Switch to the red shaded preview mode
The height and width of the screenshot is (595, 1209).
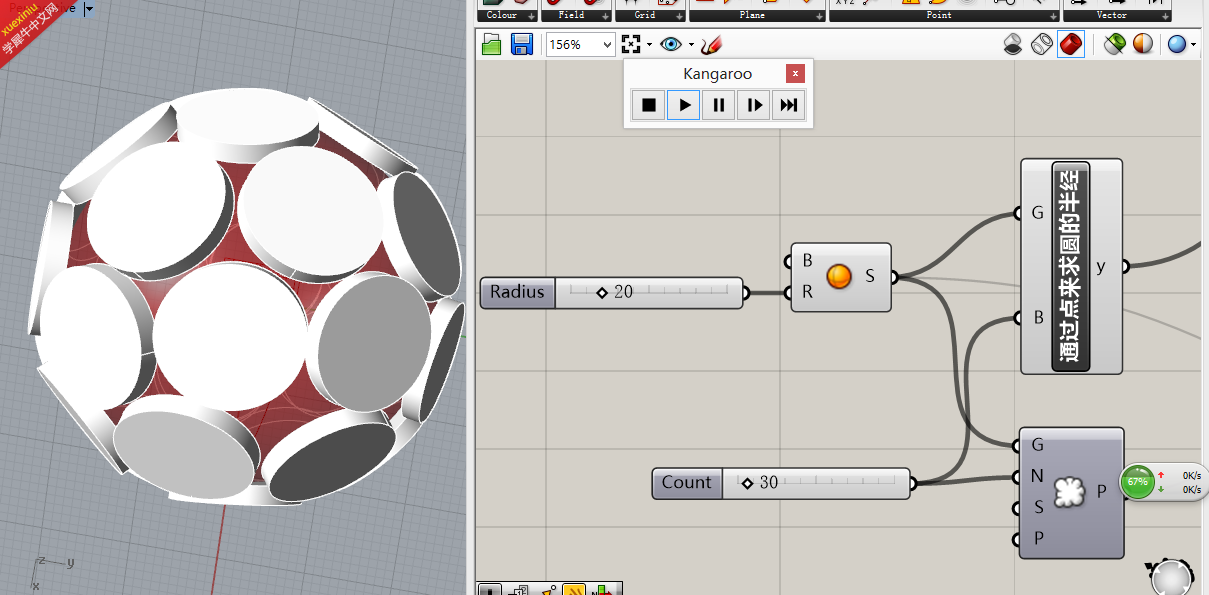(x=1071, y=44)
